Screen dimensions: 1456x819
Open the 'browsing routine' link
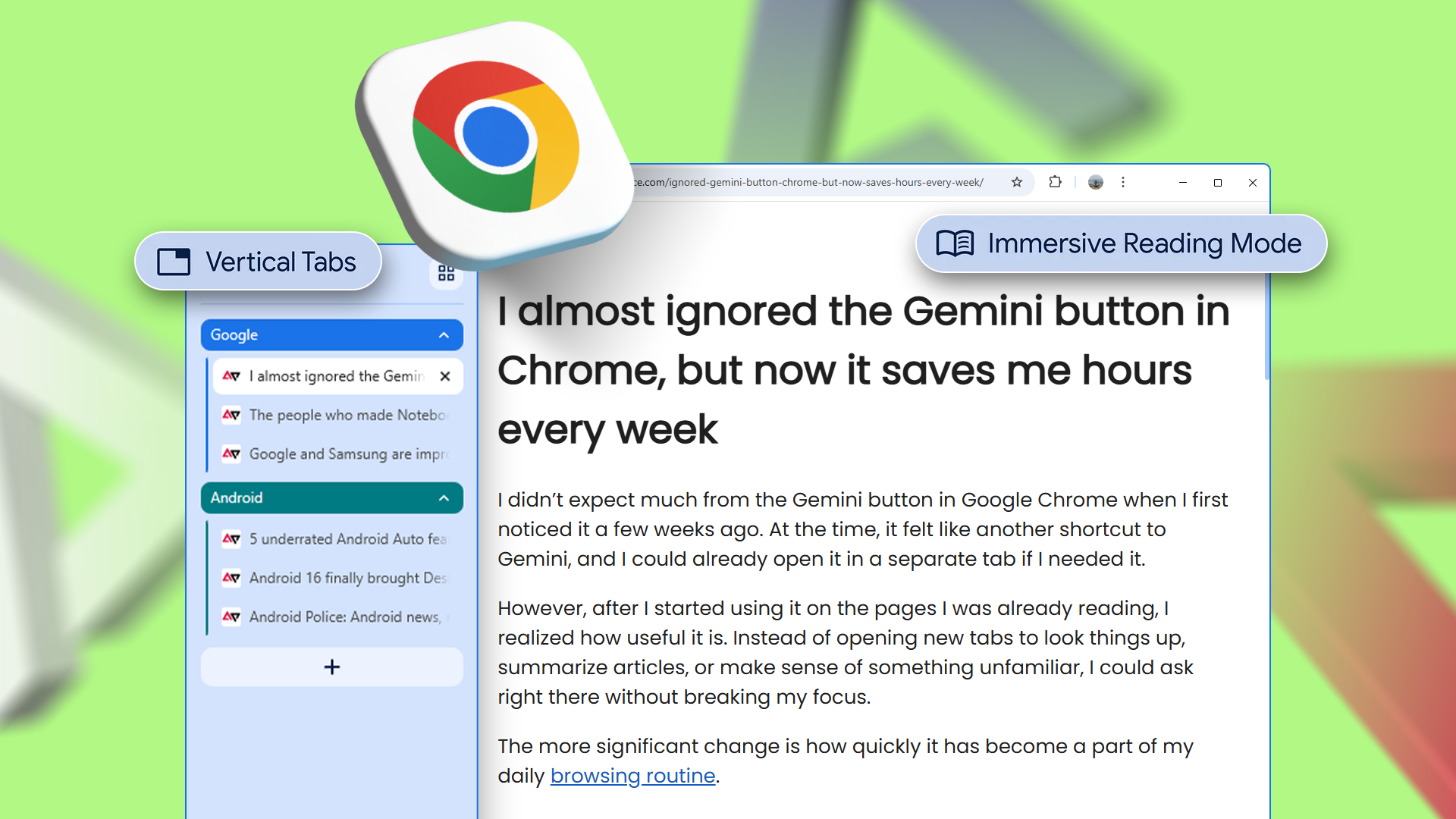[632, 776]
